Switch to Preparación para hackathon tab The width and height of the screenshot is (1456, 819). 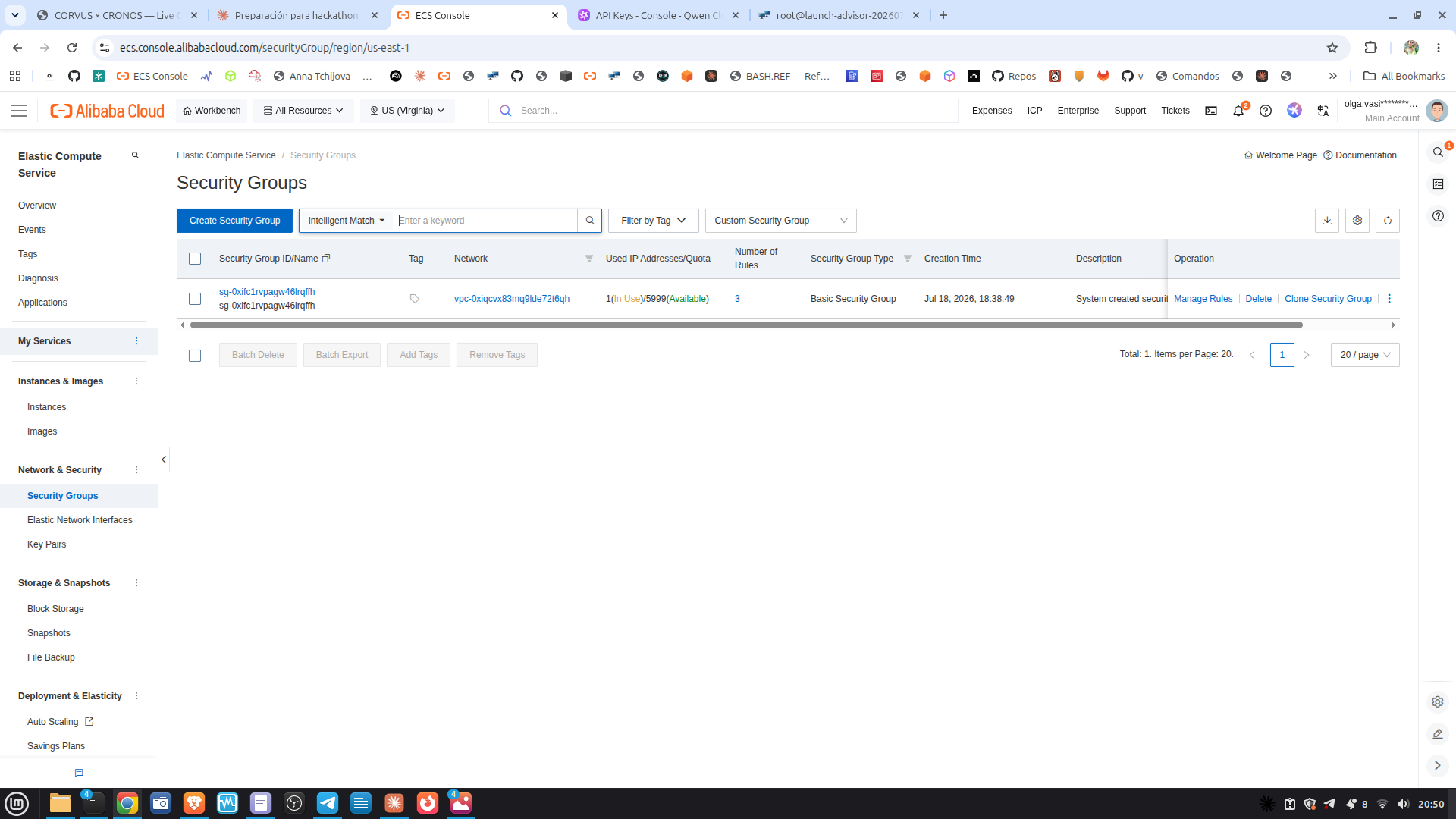pyautogui.click(x=297, y=15)
